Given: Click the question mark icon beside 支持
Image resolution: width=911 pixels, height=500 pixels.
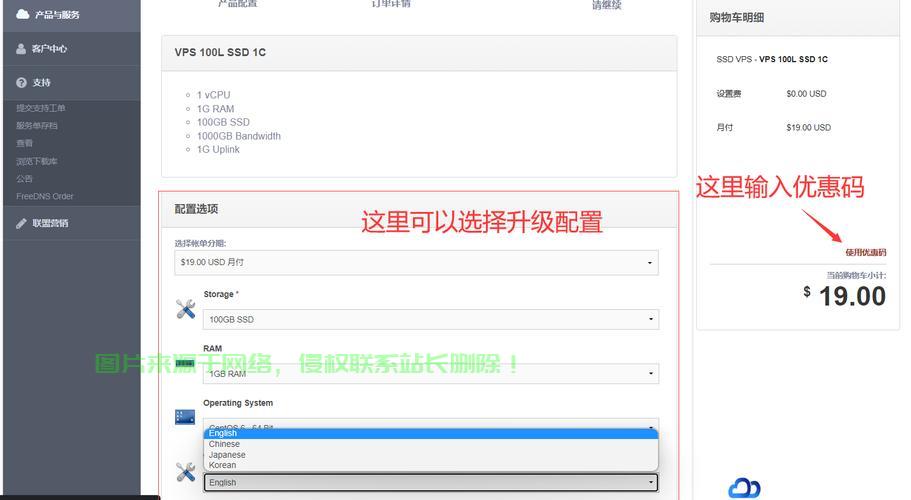Looking at the screenshot, I should (x=22, y=83).
